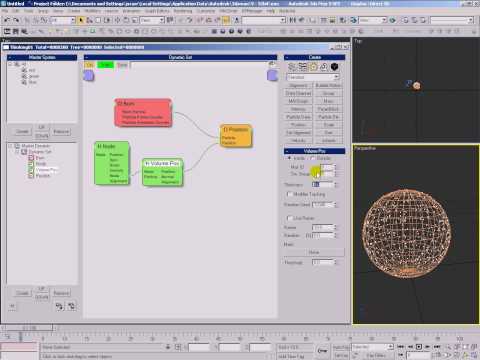Collapse the Dynamic Set rollout header
480x360 pixels.
tap(180, 57)
